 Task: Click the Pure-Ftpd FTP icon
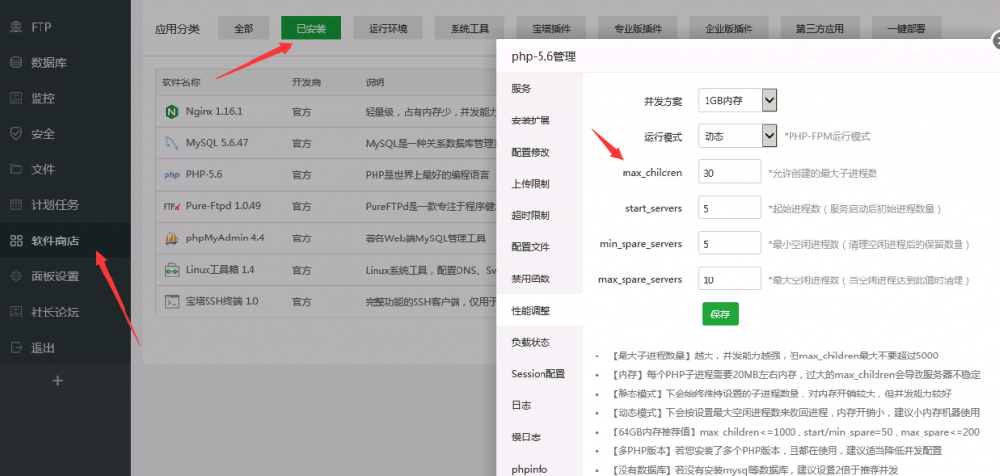pos(172,206)
